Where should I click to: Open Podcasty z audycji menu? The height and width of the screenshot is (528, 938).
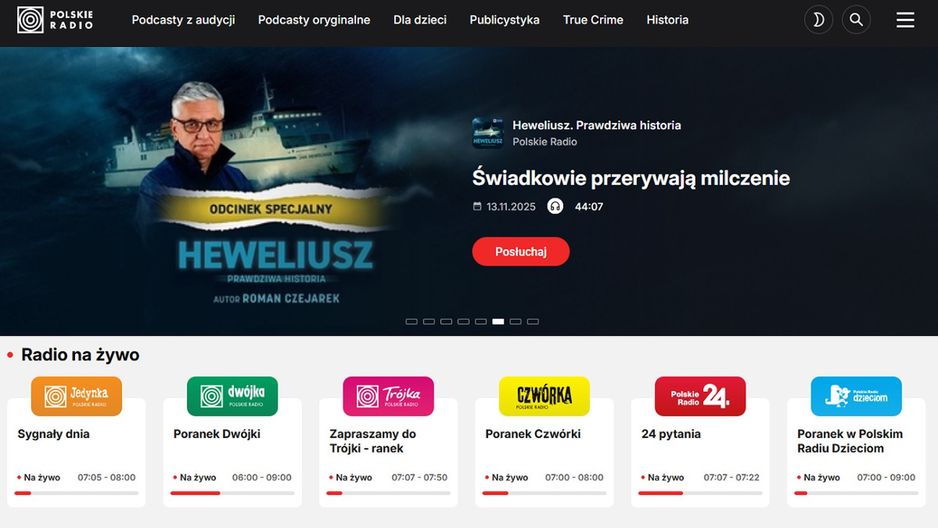coord(183,20)
